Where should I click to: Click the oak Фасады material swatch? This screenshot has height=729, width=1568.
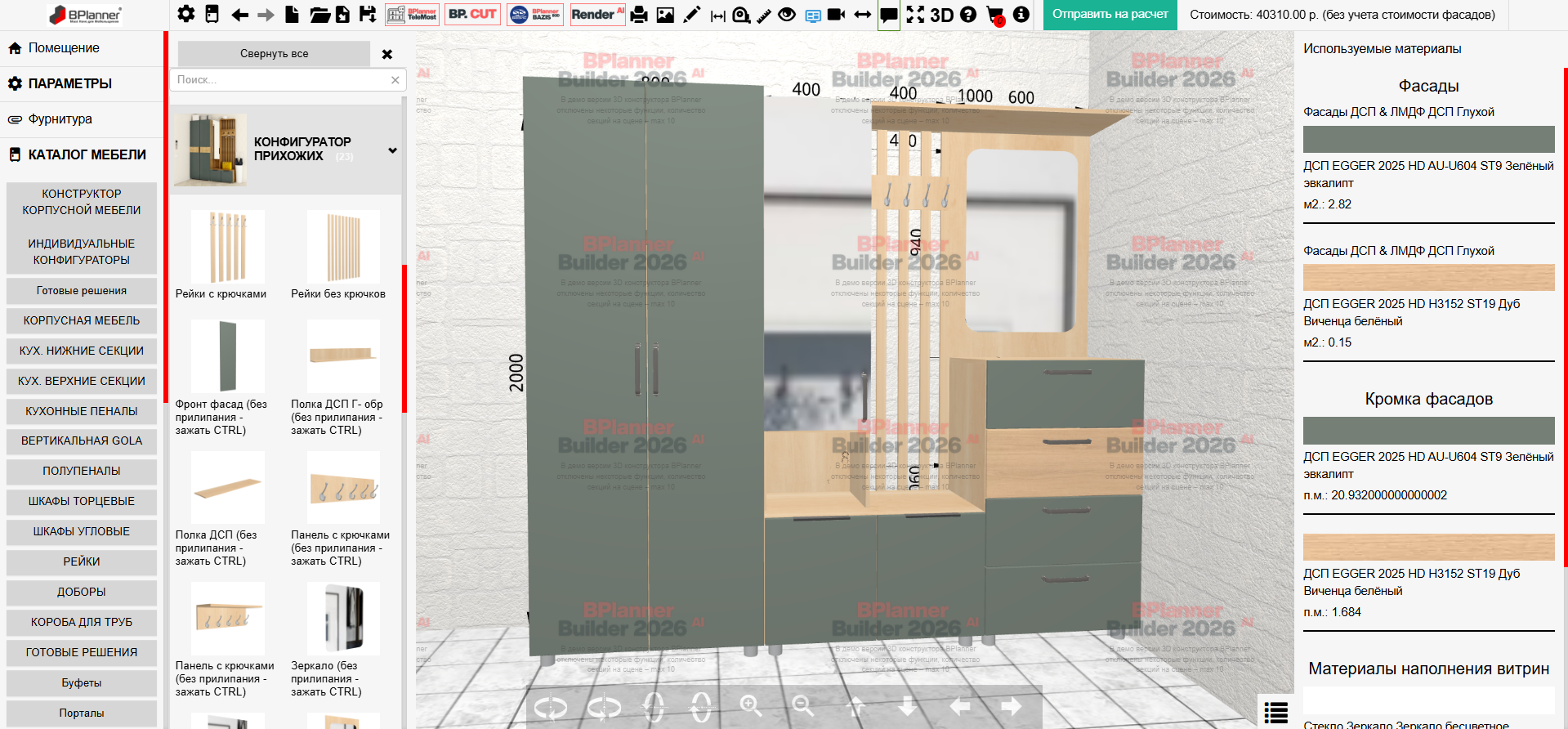pyautogui.click(x=1428, y=278)
